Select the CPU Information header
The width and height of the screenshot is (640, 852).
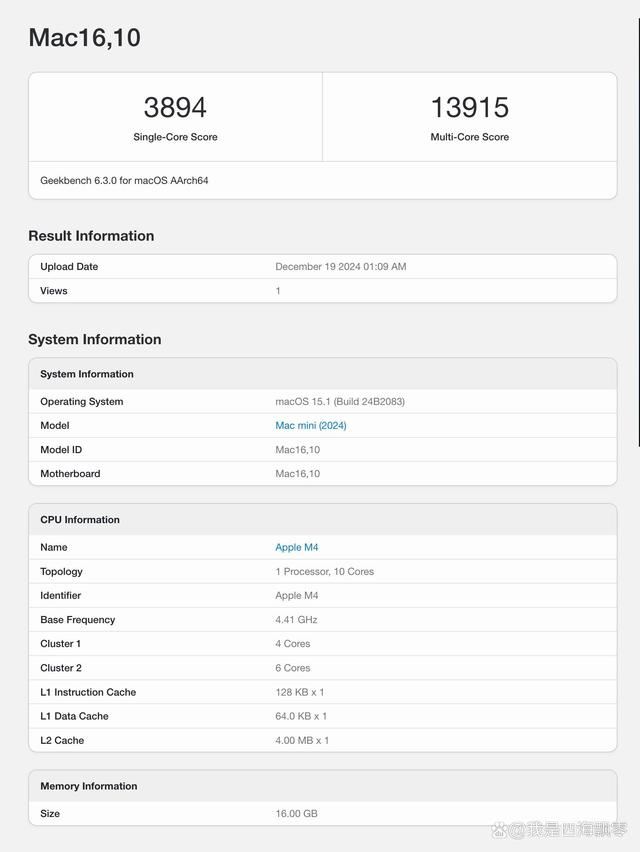[79, 519]
